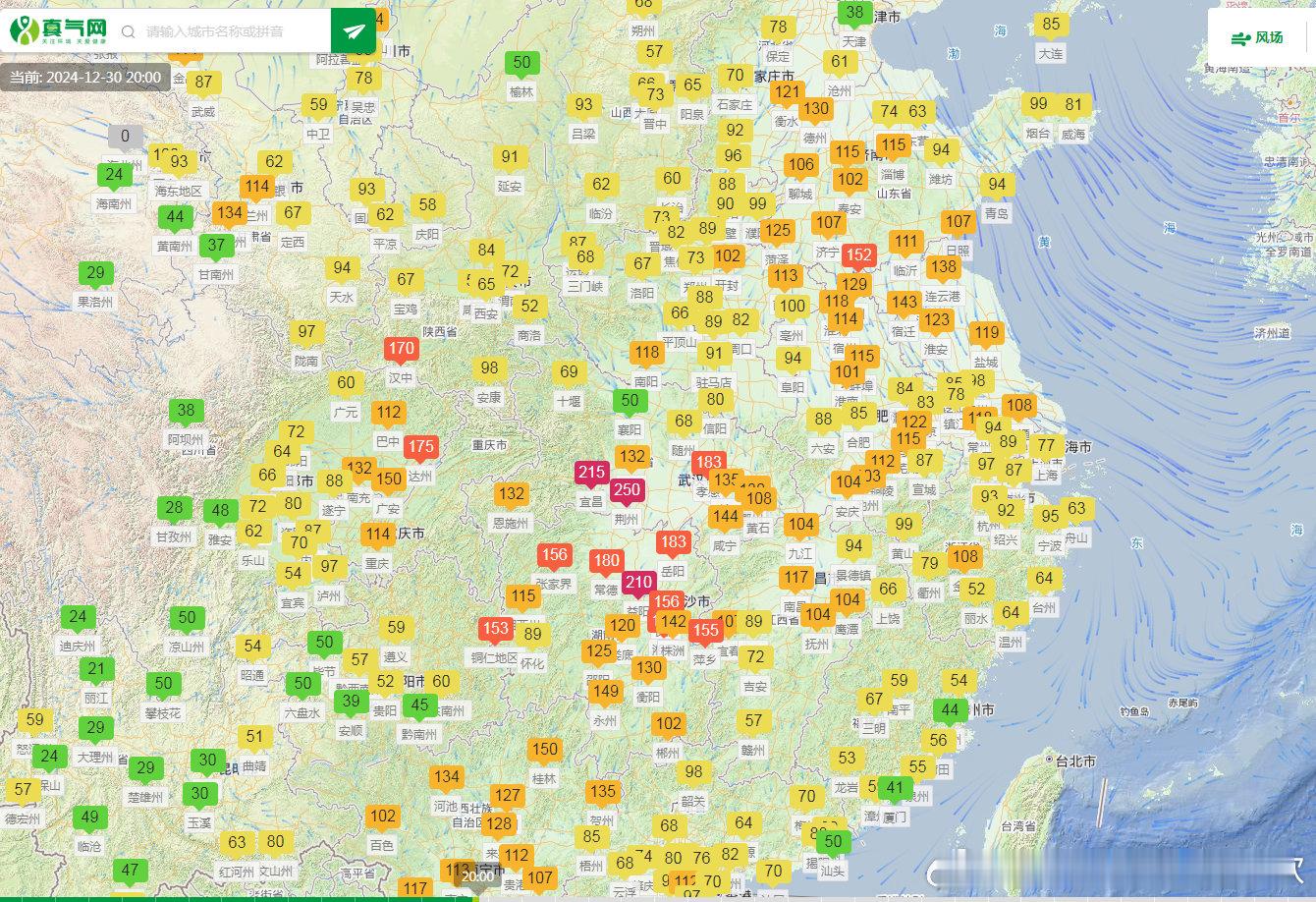Click the 134 marker at 河池
Image resolution: width=1316 pixels, height=902 pixels.
point(446,777)
